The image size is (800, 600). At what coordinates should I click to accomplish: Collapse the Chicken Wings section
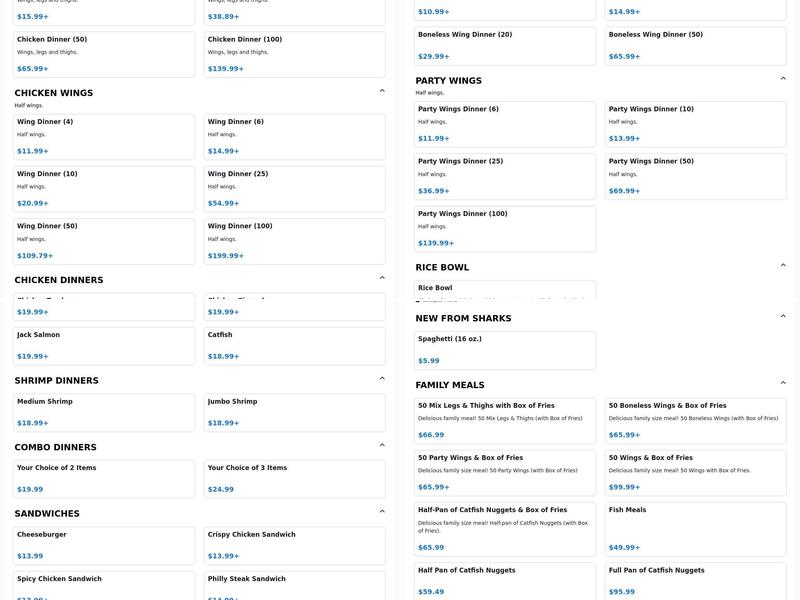pyautogui.click(x=382, y=91)
